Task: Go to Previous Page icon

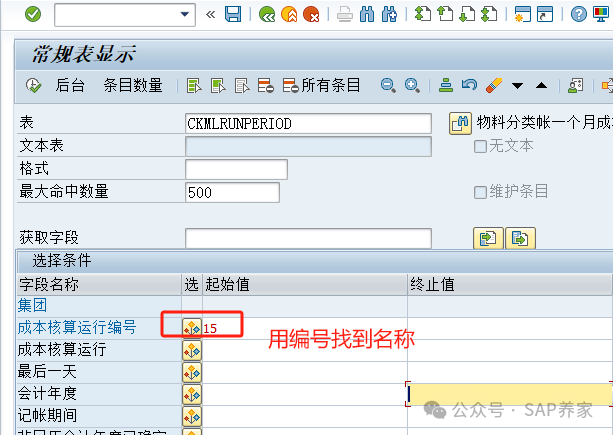Action: 445,14
